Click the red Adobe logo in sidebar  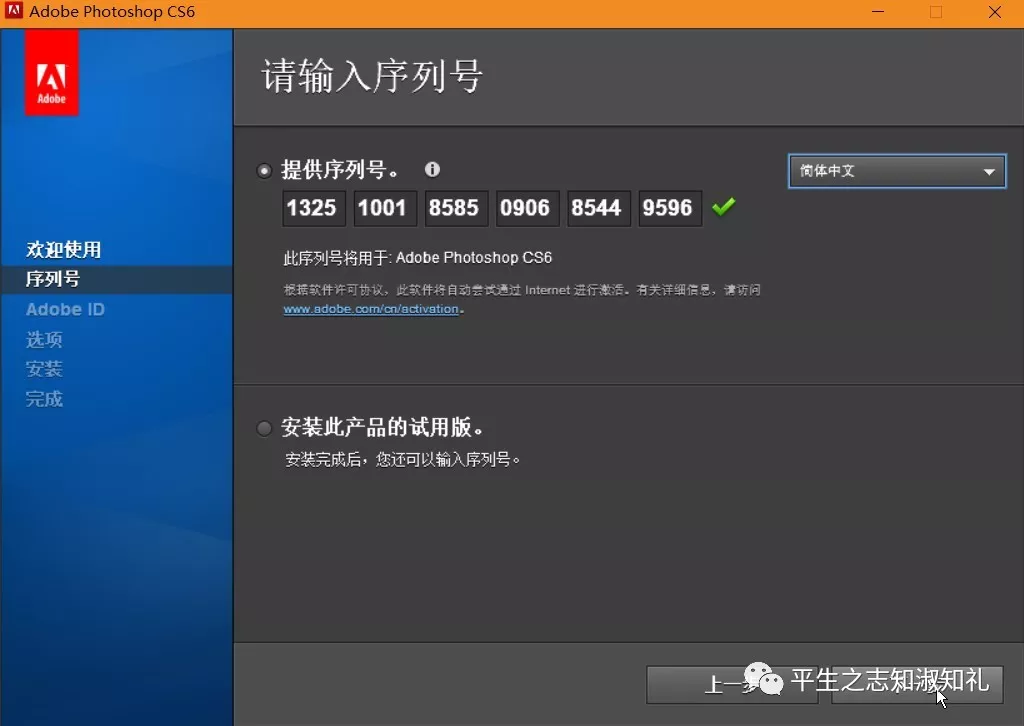click(x=52, y=73)
